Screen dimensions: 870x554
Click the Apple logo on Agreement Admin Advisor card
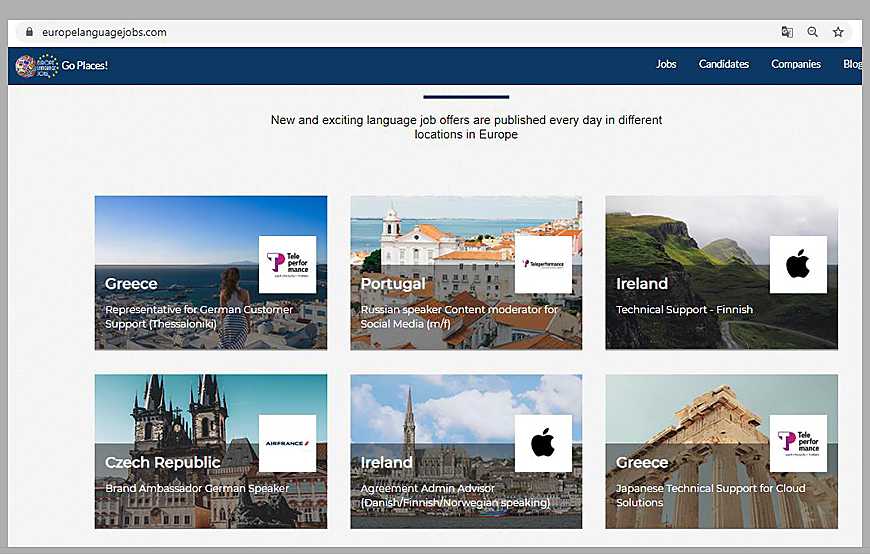point(543,443)
